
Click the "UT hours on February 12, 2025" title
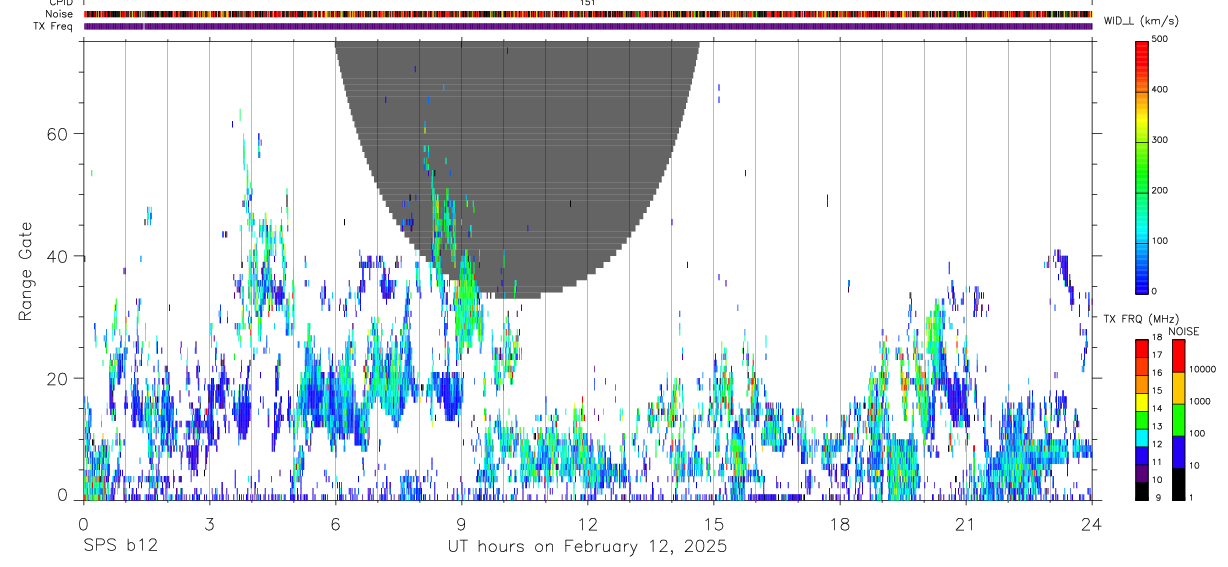(587, 547)
